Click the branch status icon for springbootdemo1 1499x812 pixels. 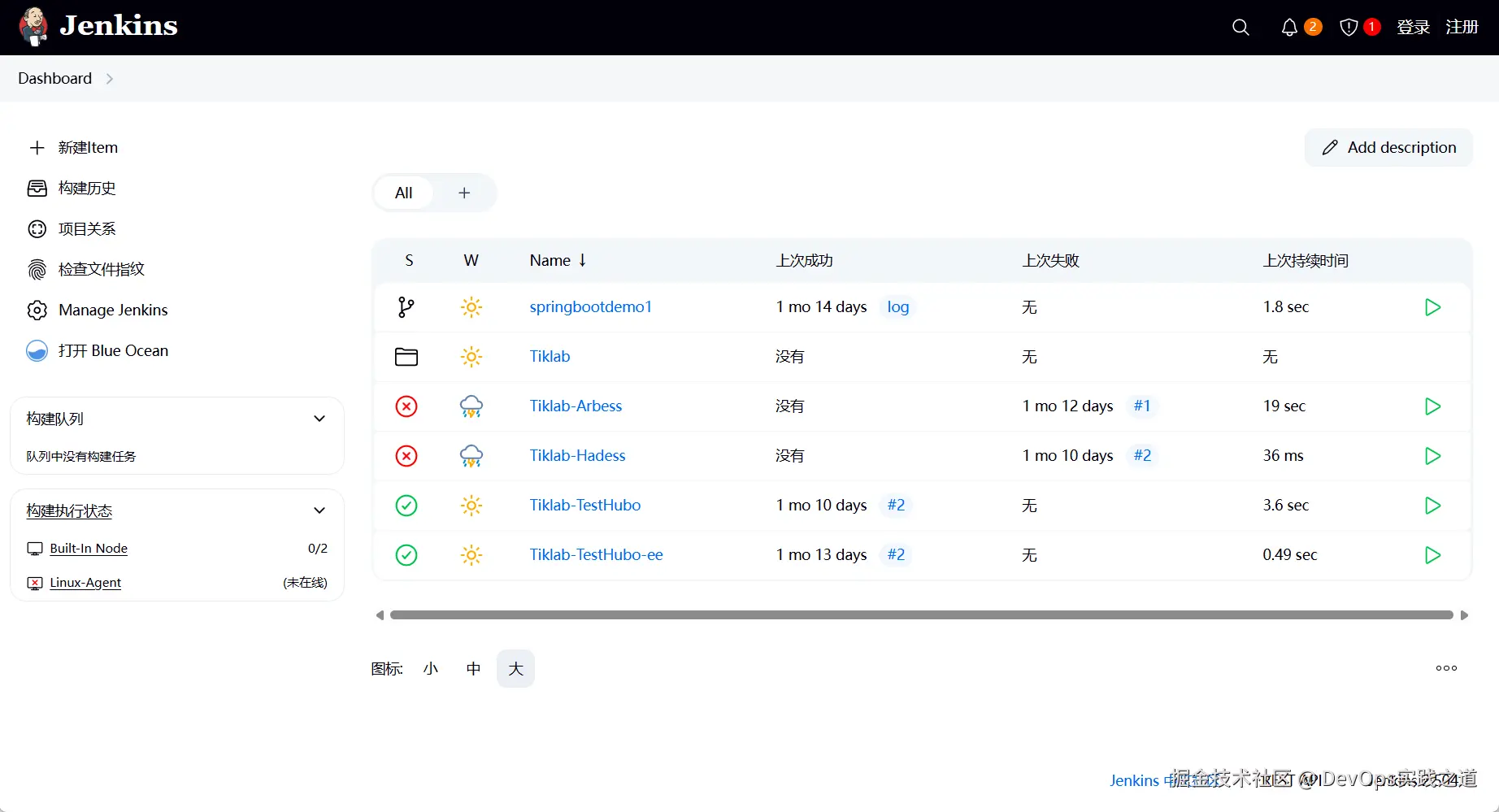(406, 307)
